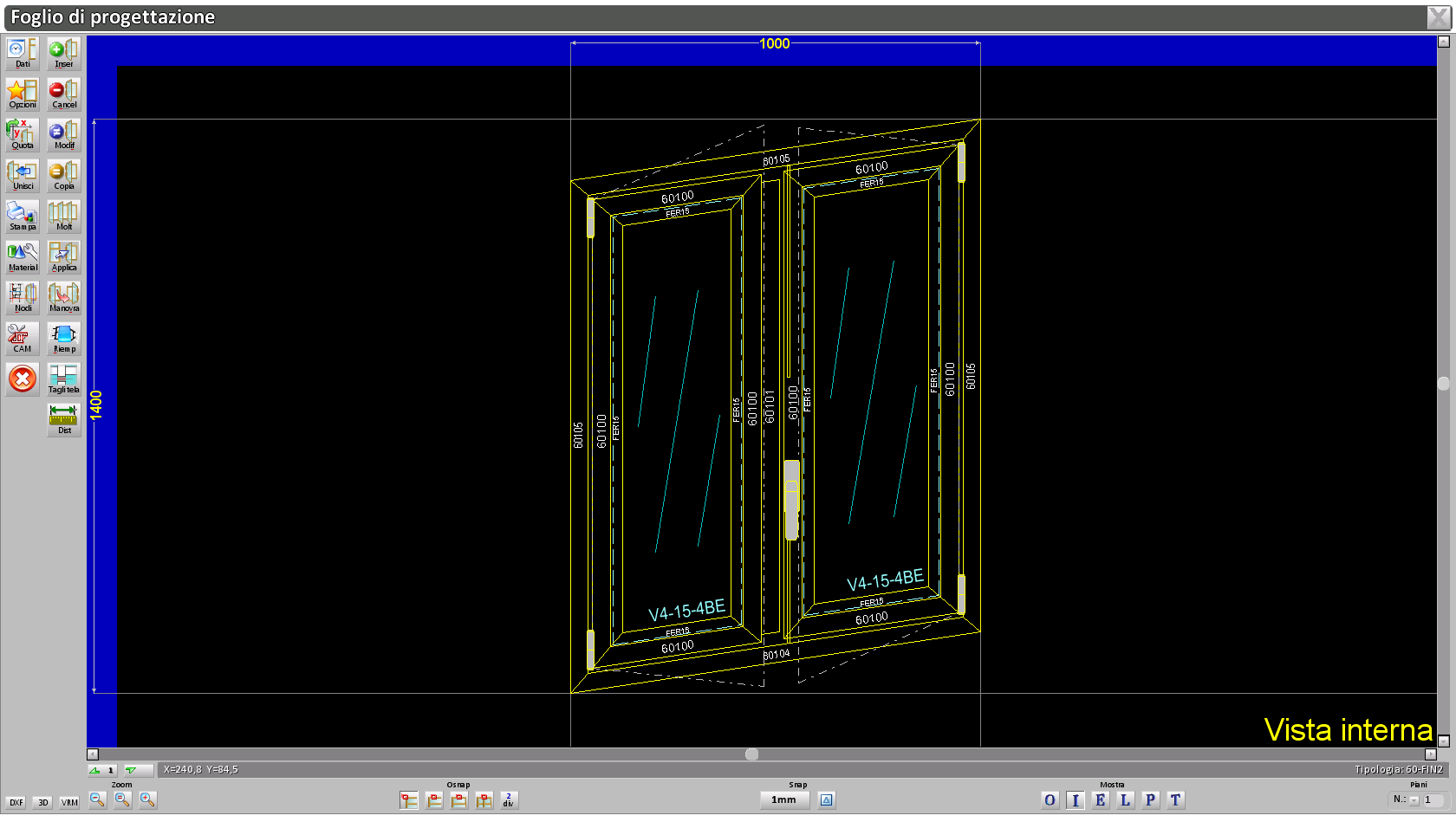Image resolution: width=1456 pixels, height=822 pixels.
Task: Select the Dist distance measure tool
Action: tap(64, 420)
